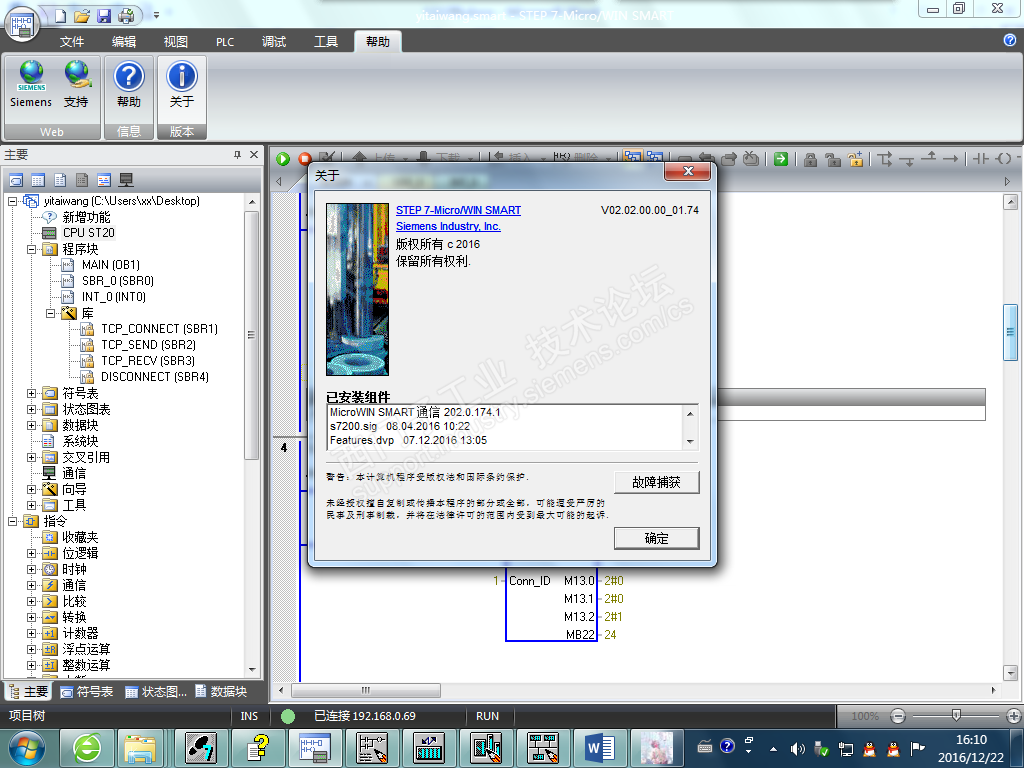
Task: Click the first padlock toolbar icon
Action: click(810, 159)
